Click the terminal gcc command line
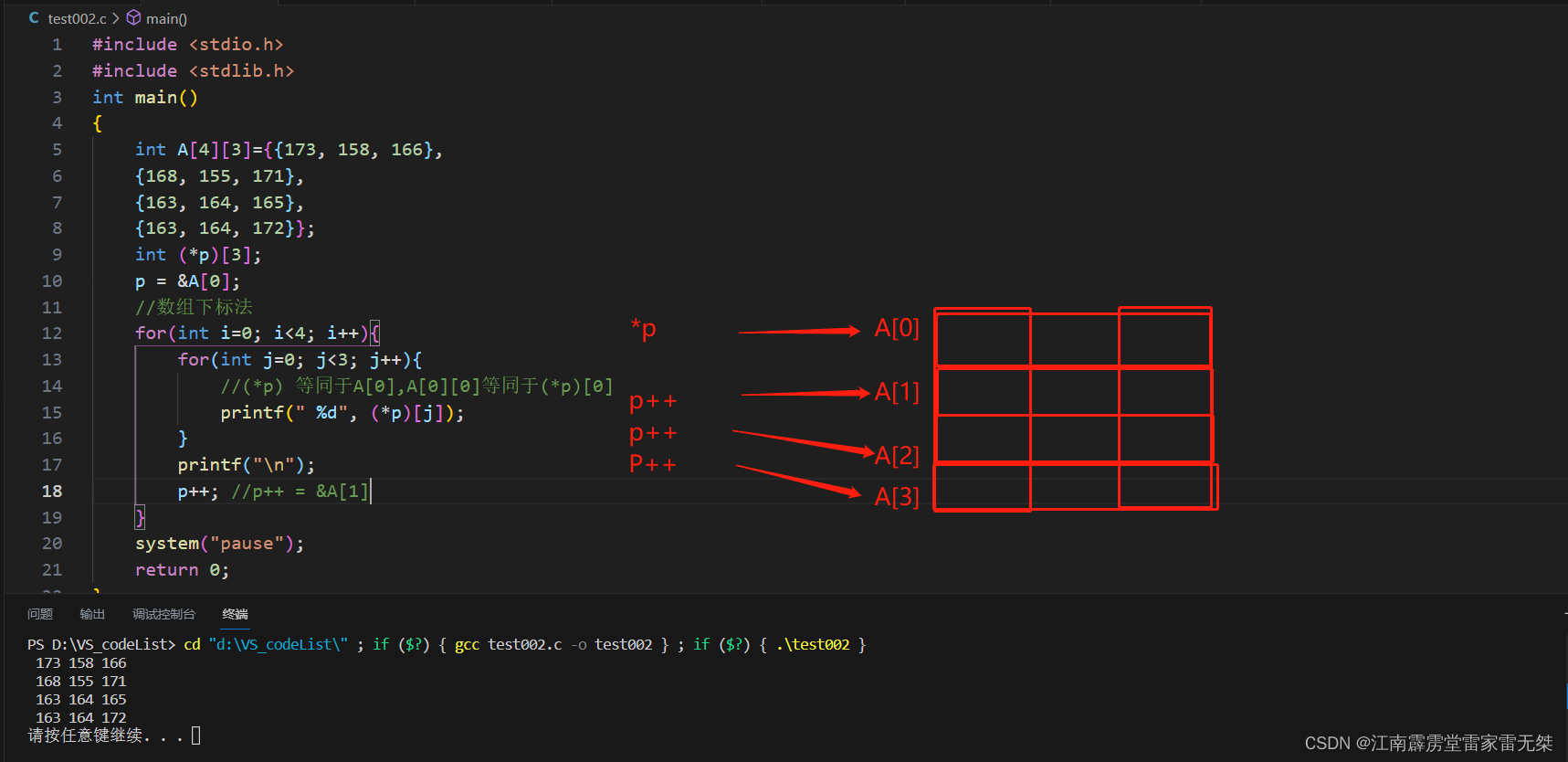This screenshot has width=1568, height=762. (447, 644)
